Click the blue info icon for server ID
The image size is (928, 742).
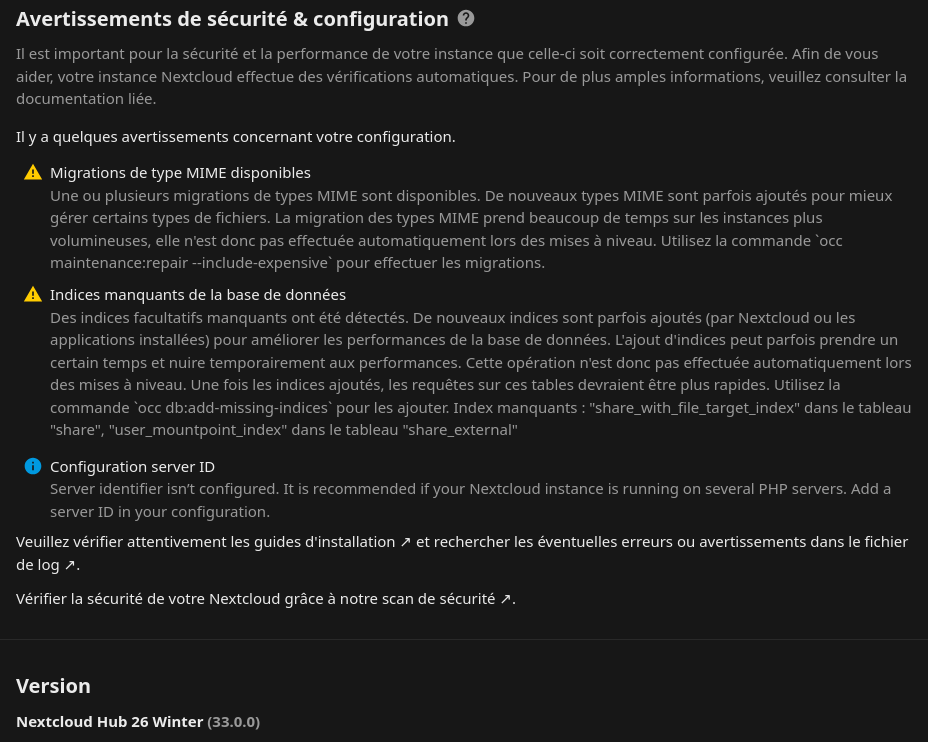click(33, 466)
